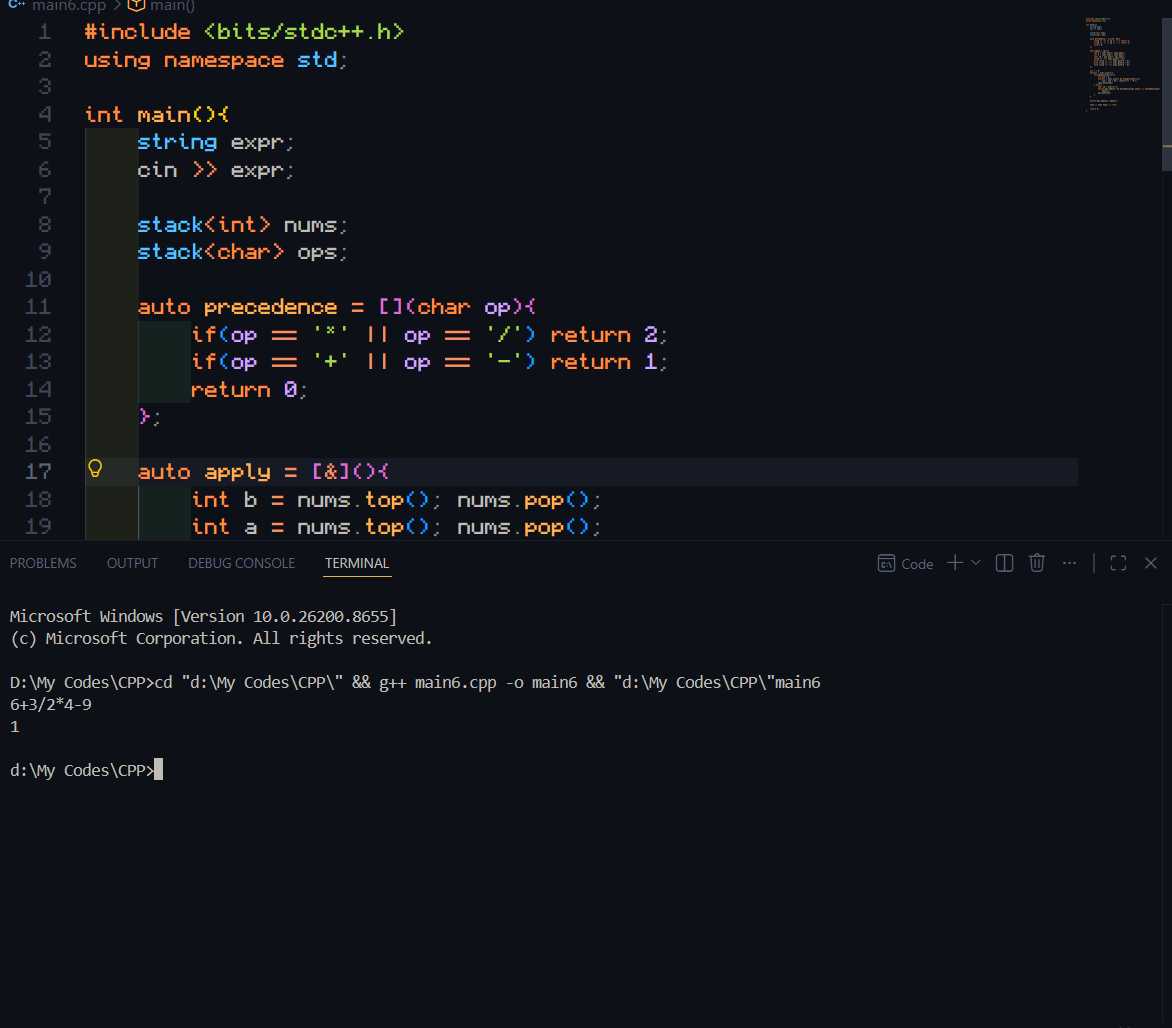Close the terminal panel
The image size is (1172, 1028).
1150,563
